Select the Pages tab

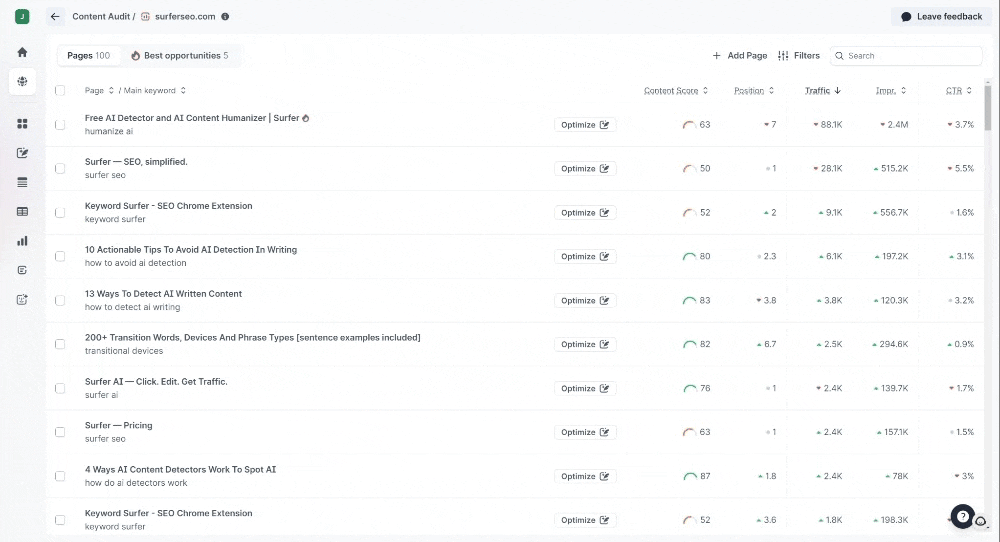coord(88,56)
